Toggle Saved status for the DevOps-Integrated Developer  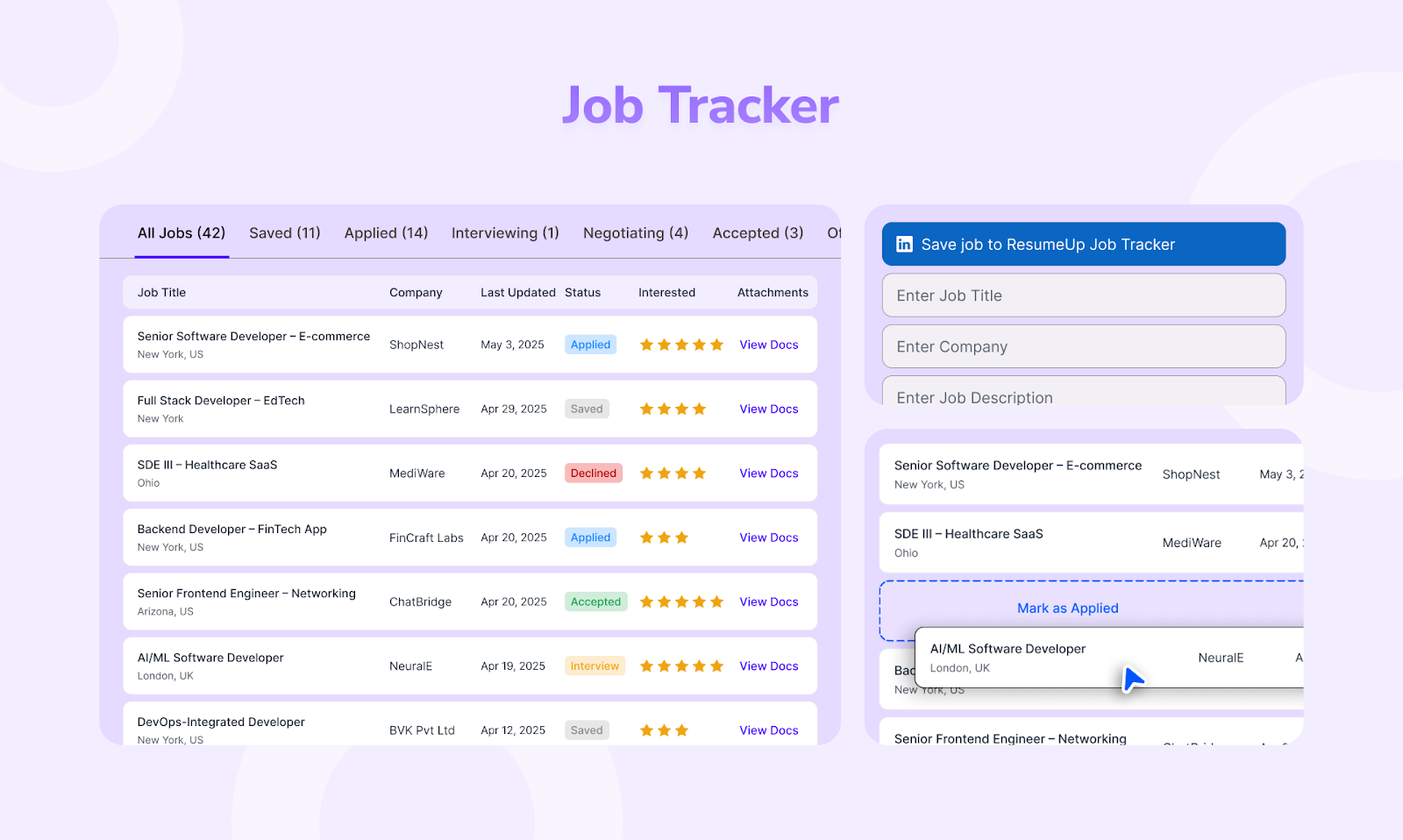click(x=587, y=730)
